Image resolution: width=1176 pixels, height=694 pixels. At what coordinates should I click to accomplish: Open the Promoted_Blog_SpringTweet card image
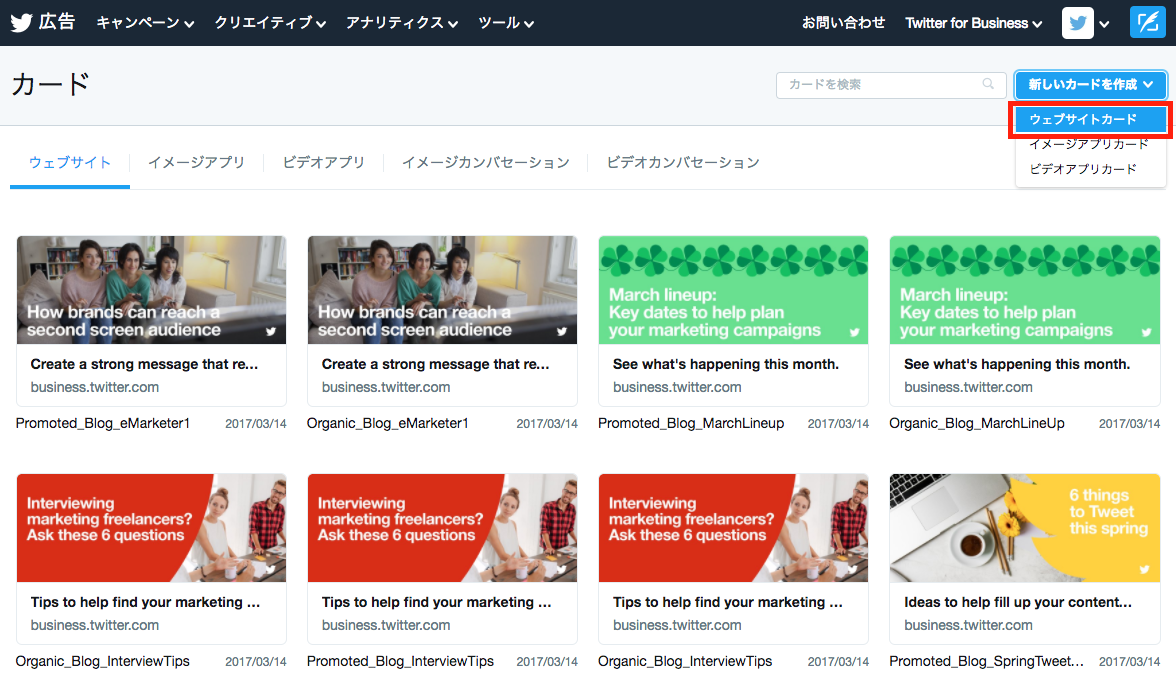1024,528
